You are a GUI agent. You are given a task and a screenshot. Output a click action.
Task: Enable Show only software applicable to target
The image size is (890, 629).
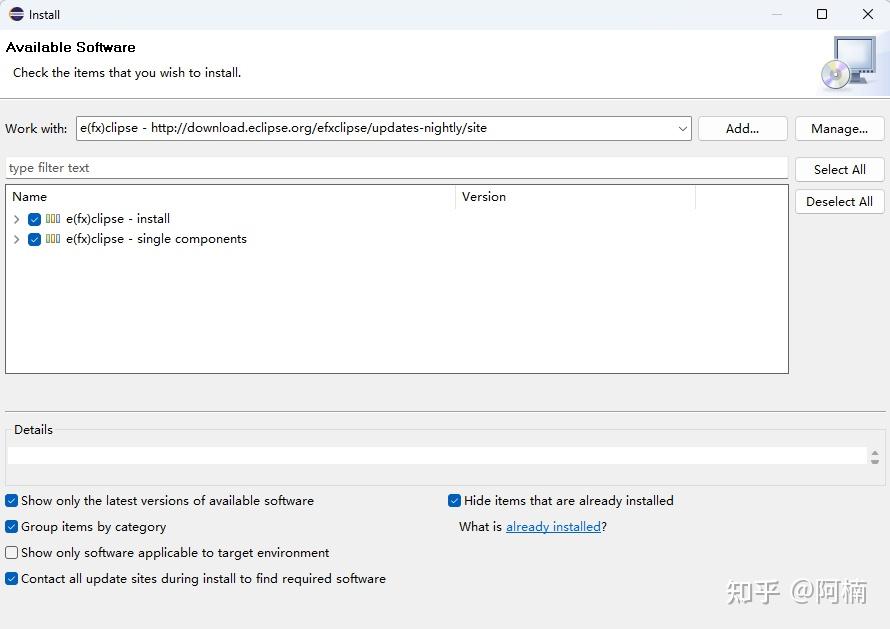12,553
